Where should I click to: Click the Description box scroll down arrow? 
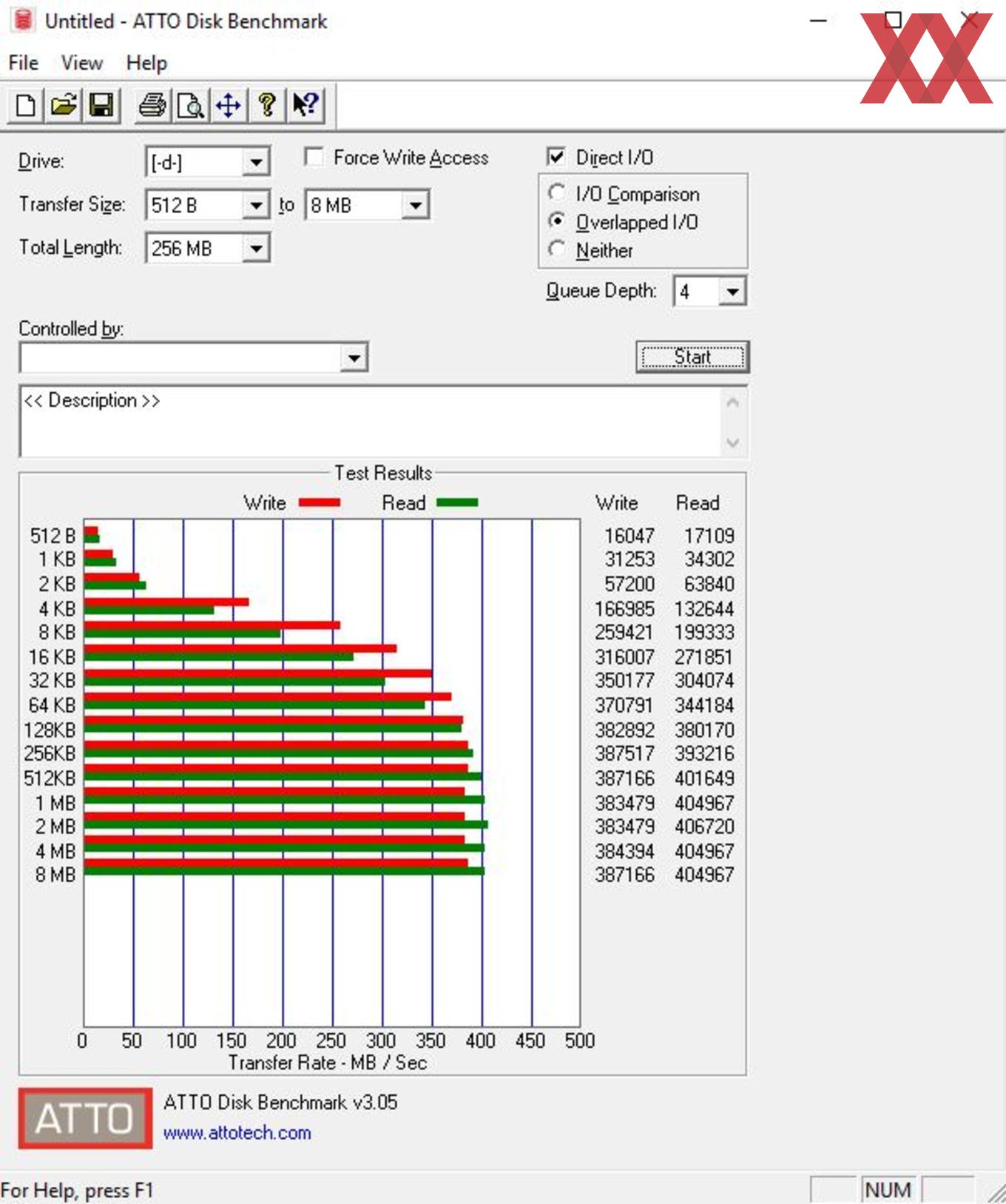[733, 443]
